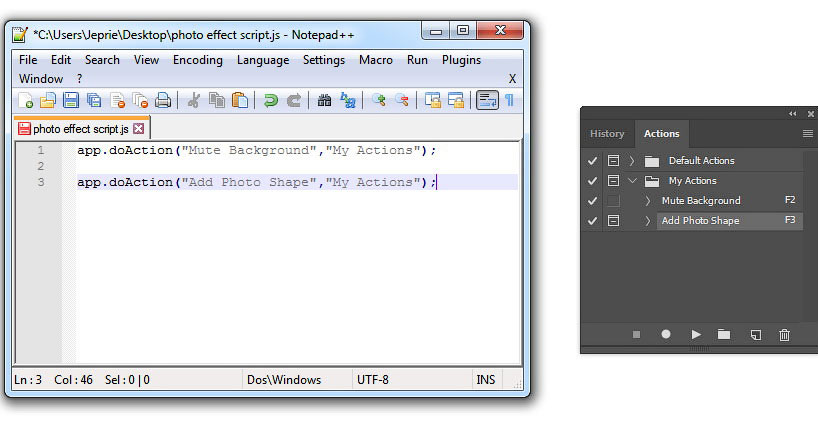Select the Add Photo Shape action row
The height and width of the screenshot is (430, 818).
(729, 220)
